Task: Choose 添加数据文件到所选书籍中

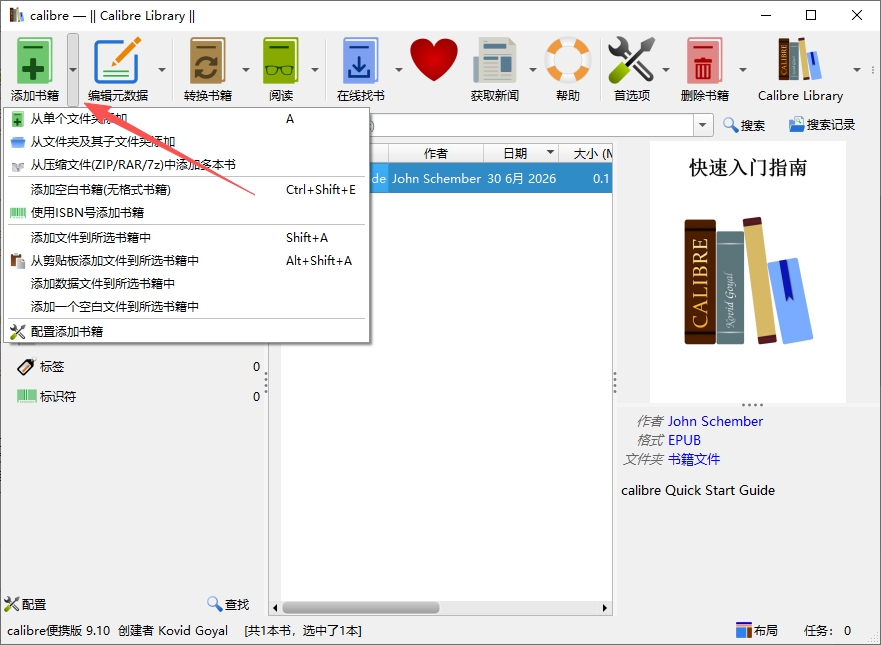Action: [x=187, y=284]
